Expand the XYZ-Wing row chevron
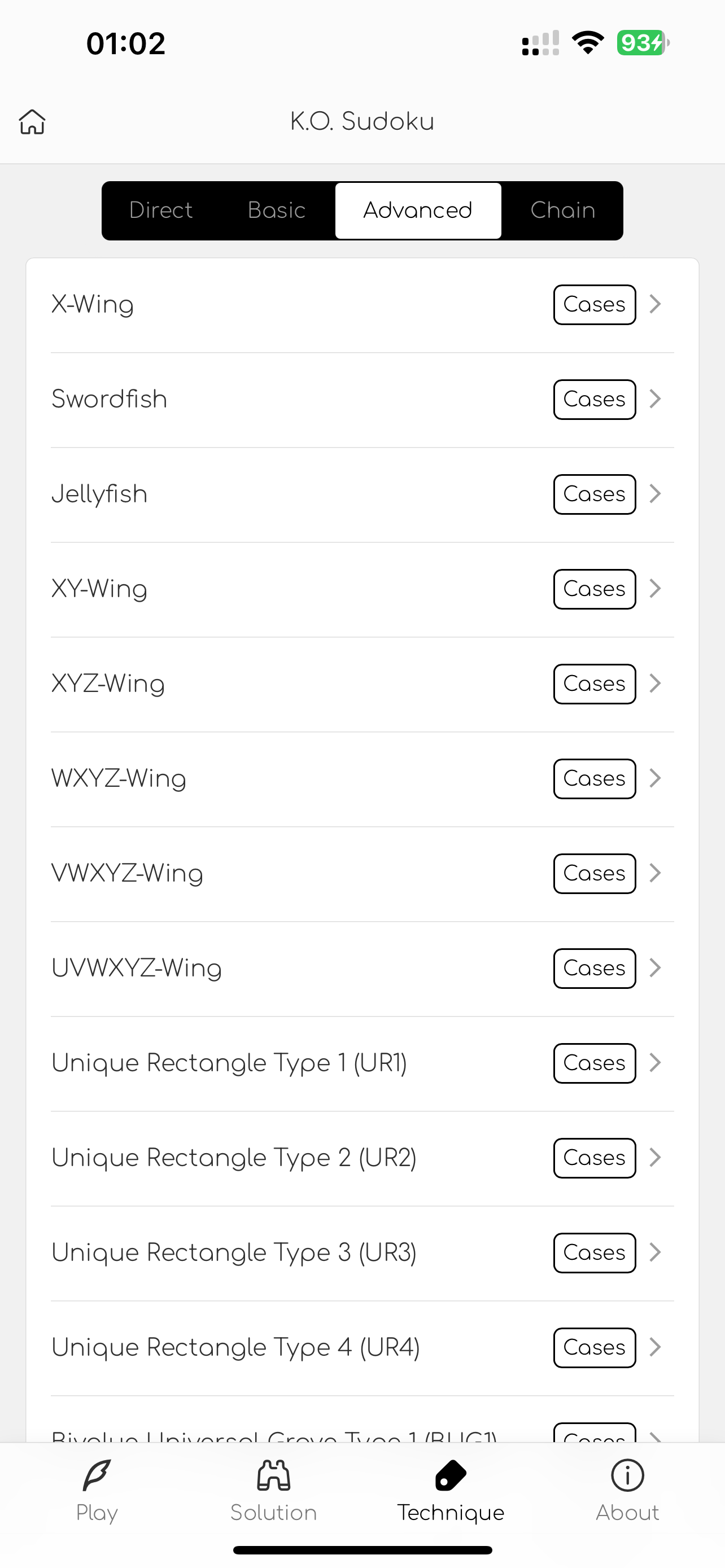Viewport: 725px width, 1568px height. coord(655,684)
